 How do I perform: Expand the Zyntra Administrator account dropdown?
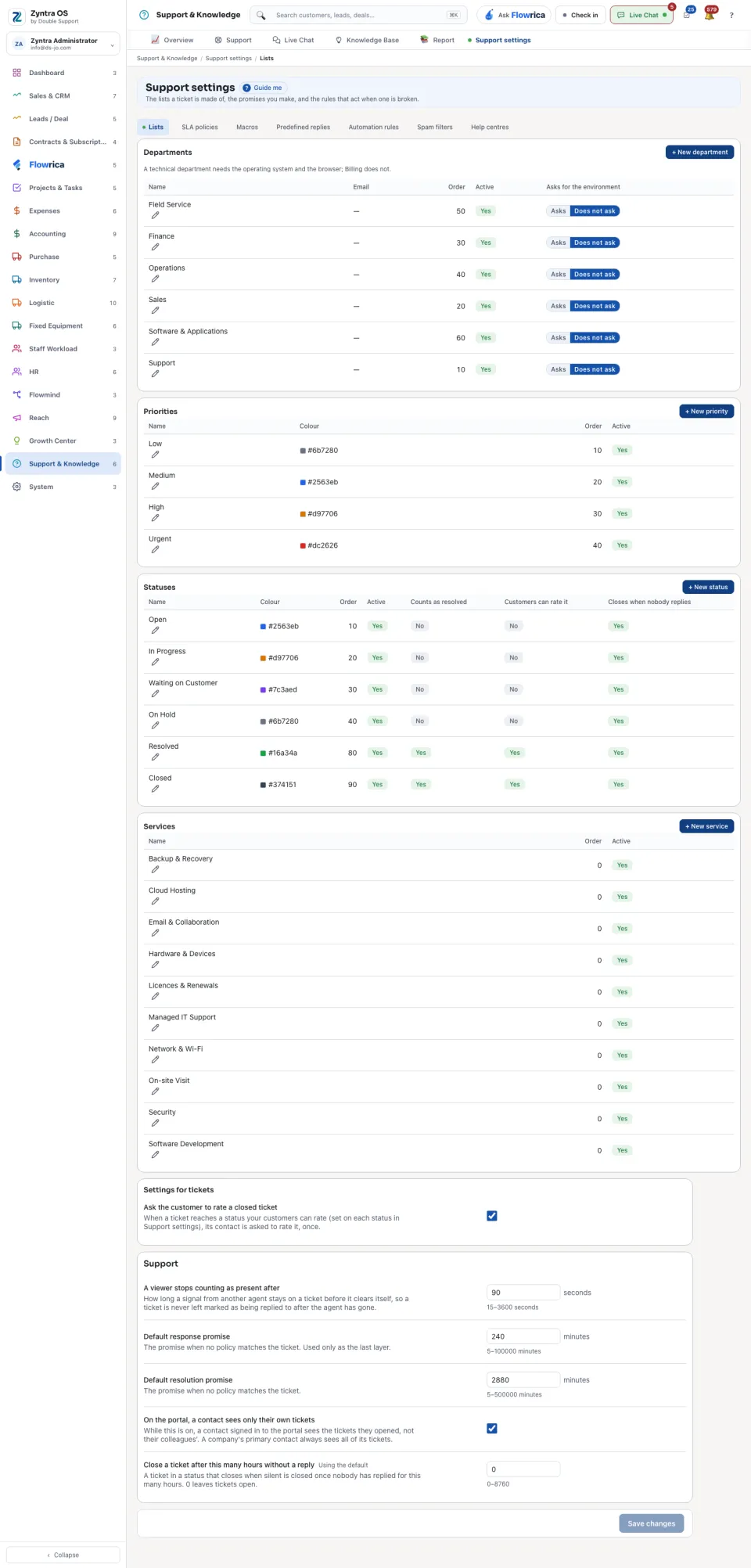coord(63,44)
